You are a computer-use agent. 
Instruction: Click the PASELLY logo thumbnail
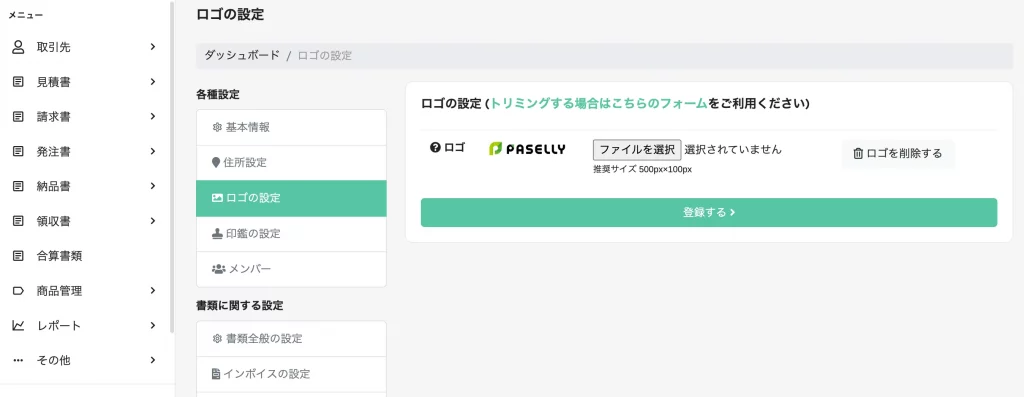[527, 150]
